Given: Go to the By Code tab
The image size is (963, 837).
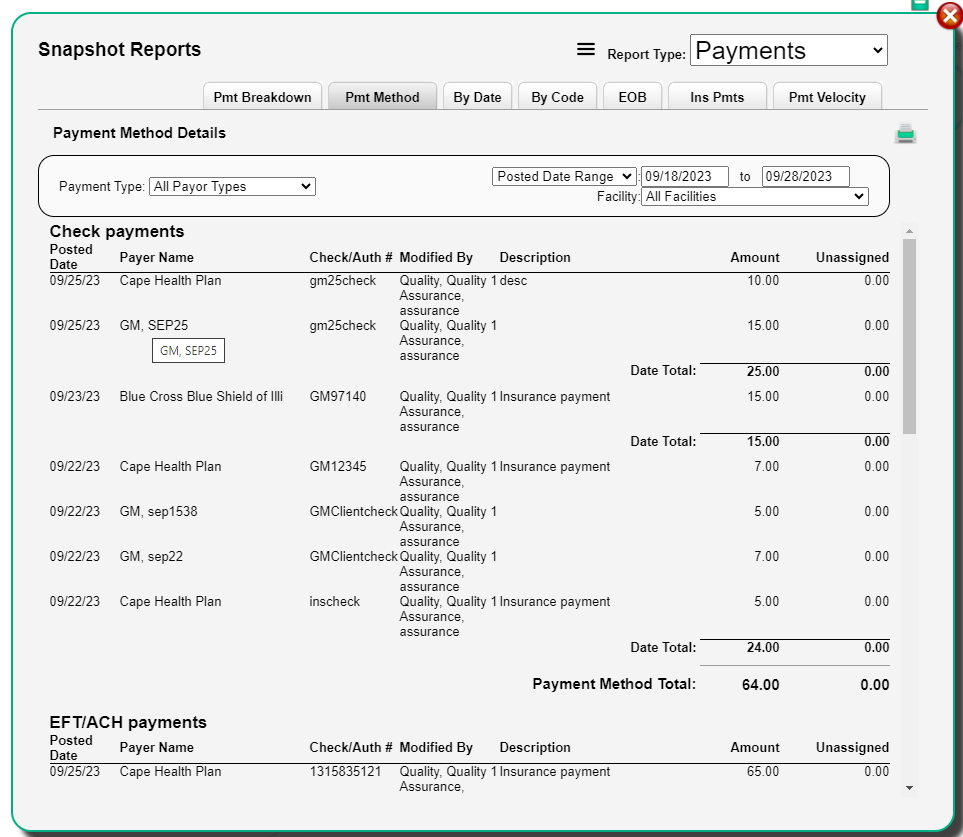Looking at the screenshot, I should [x=557, y=97].
